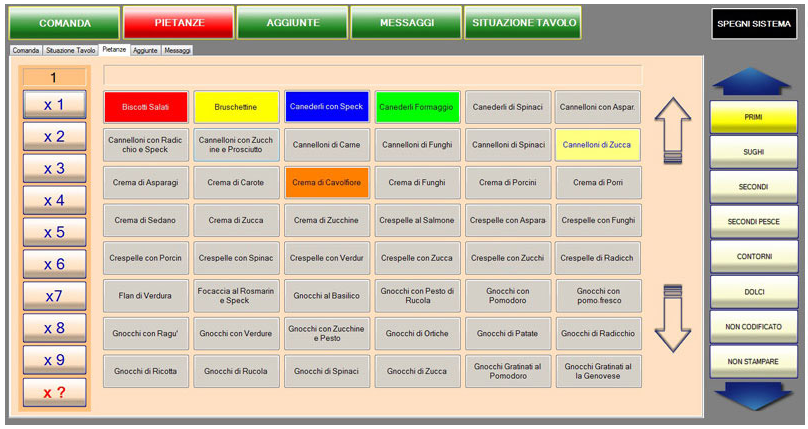This screenshot has height=429, width=808.
Task: Select the DOLCI category
Action: pyautogui.click(x=753, y=292)
